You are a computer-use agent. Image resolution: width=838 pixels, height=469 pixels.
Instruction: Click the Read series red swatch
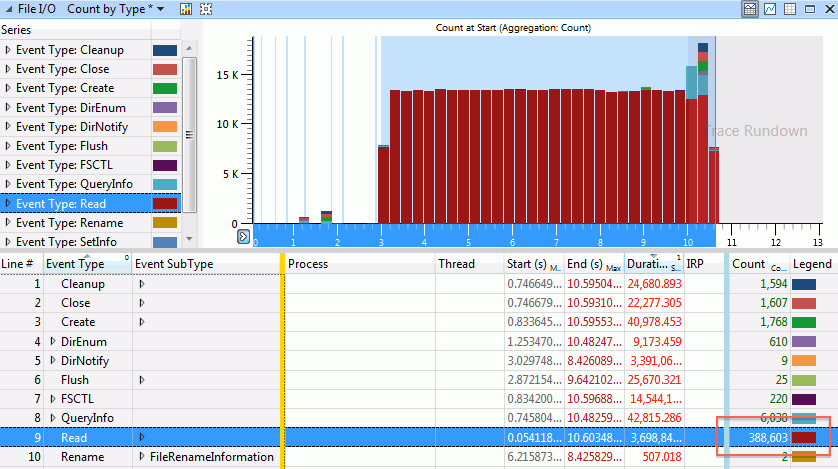tap(165, 204)
